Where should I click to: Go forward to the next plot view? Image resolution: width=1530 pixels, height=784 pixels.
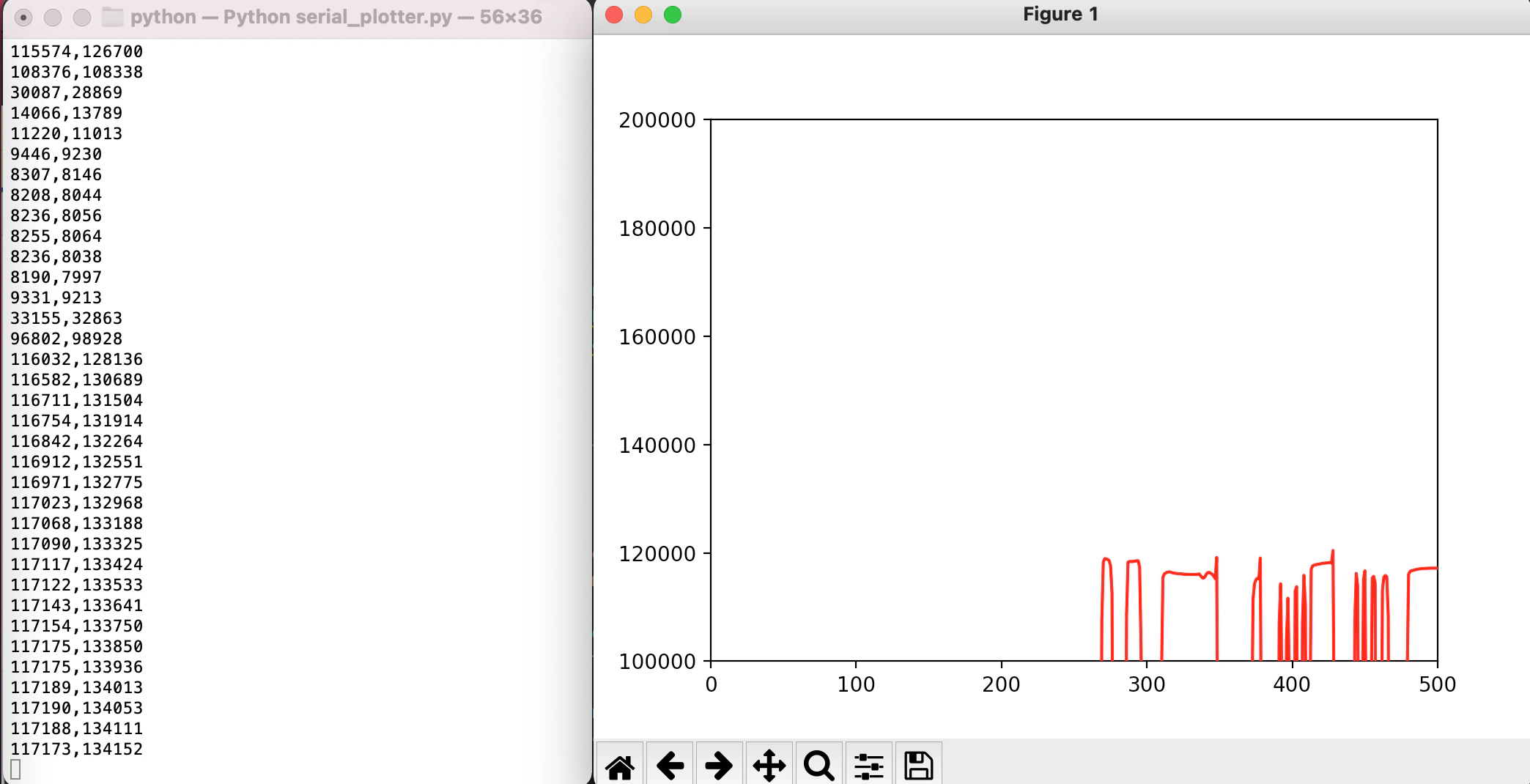719,766
